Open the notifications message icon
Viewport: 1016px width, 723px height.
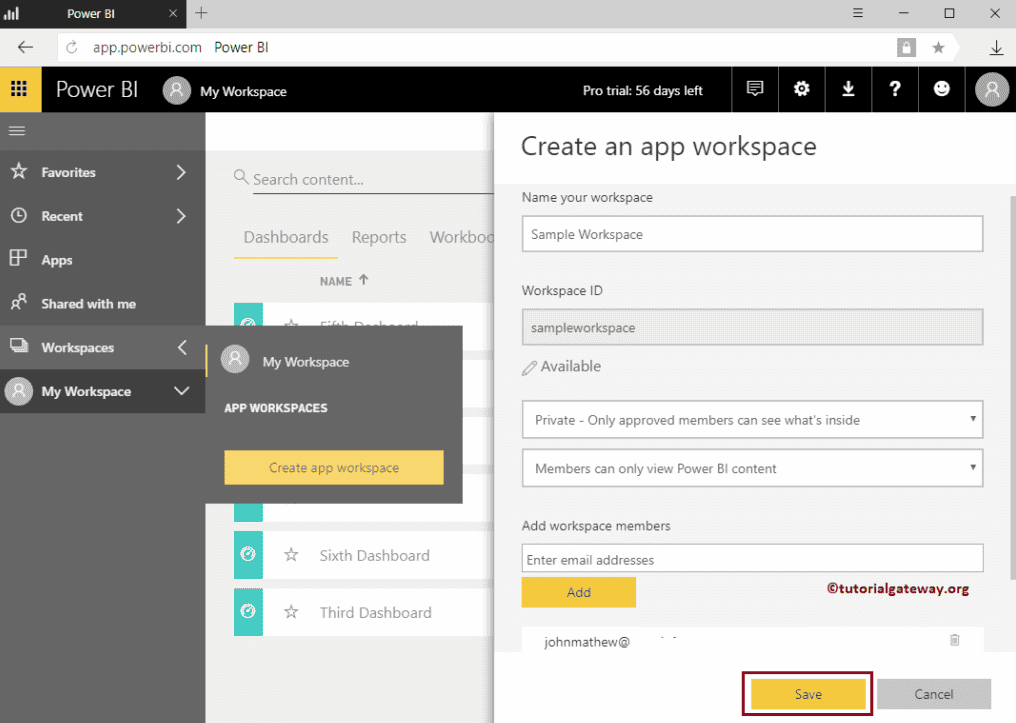point(755,89)
